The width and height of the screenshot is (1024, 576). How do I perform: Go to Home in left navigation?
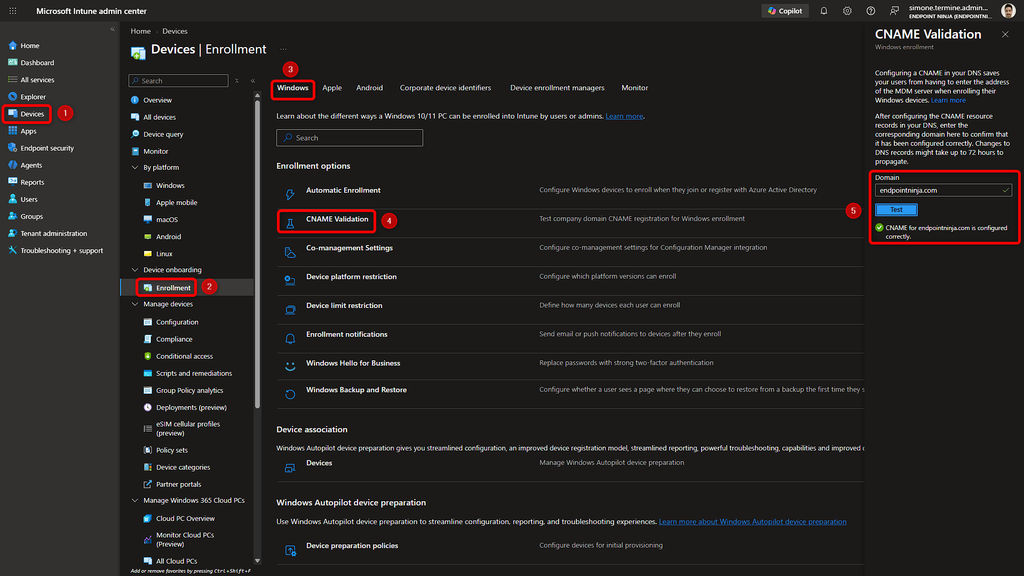click(29, 46)
